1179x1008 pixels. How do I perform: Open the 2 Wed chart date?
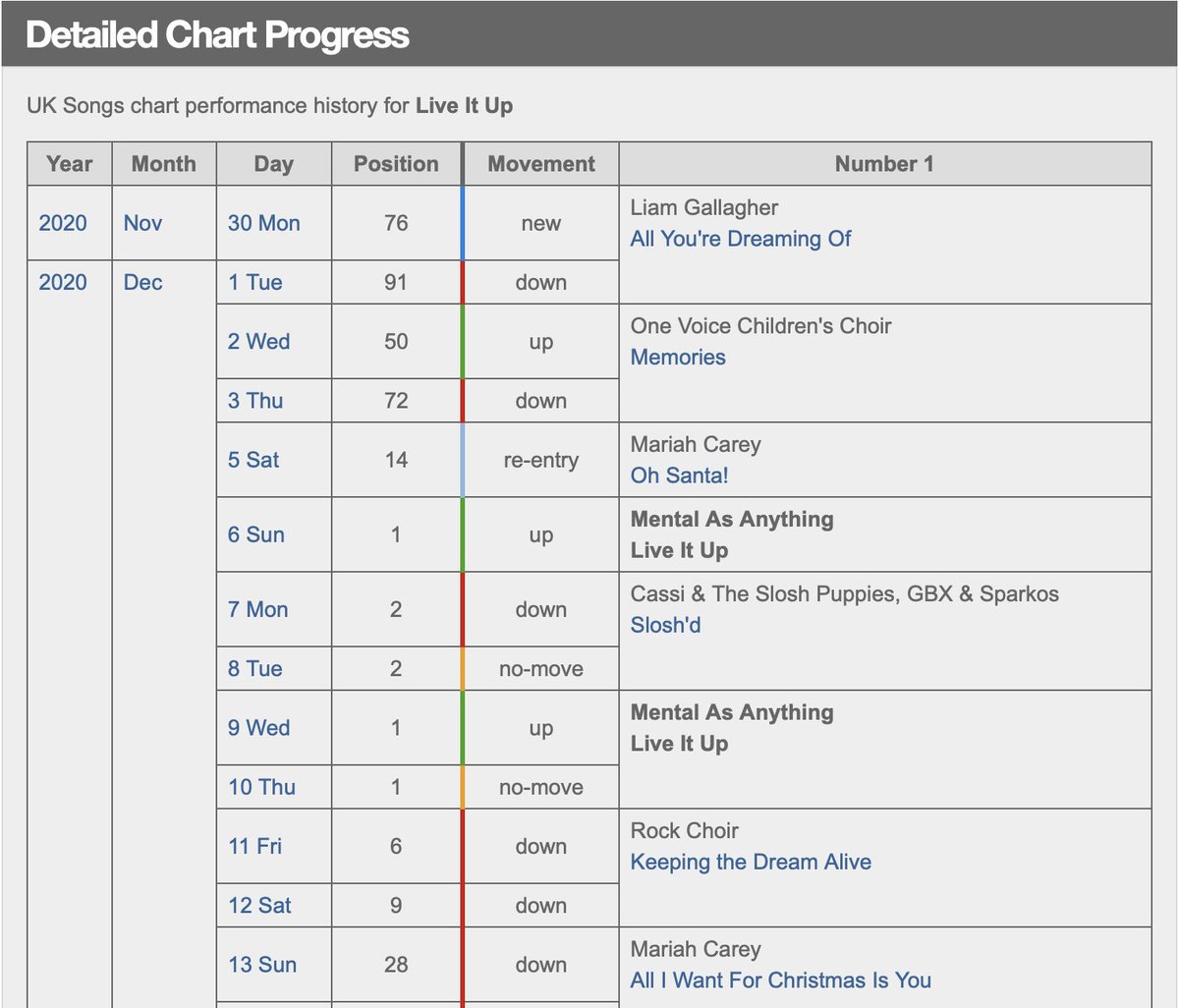click(x=259, y=342)
